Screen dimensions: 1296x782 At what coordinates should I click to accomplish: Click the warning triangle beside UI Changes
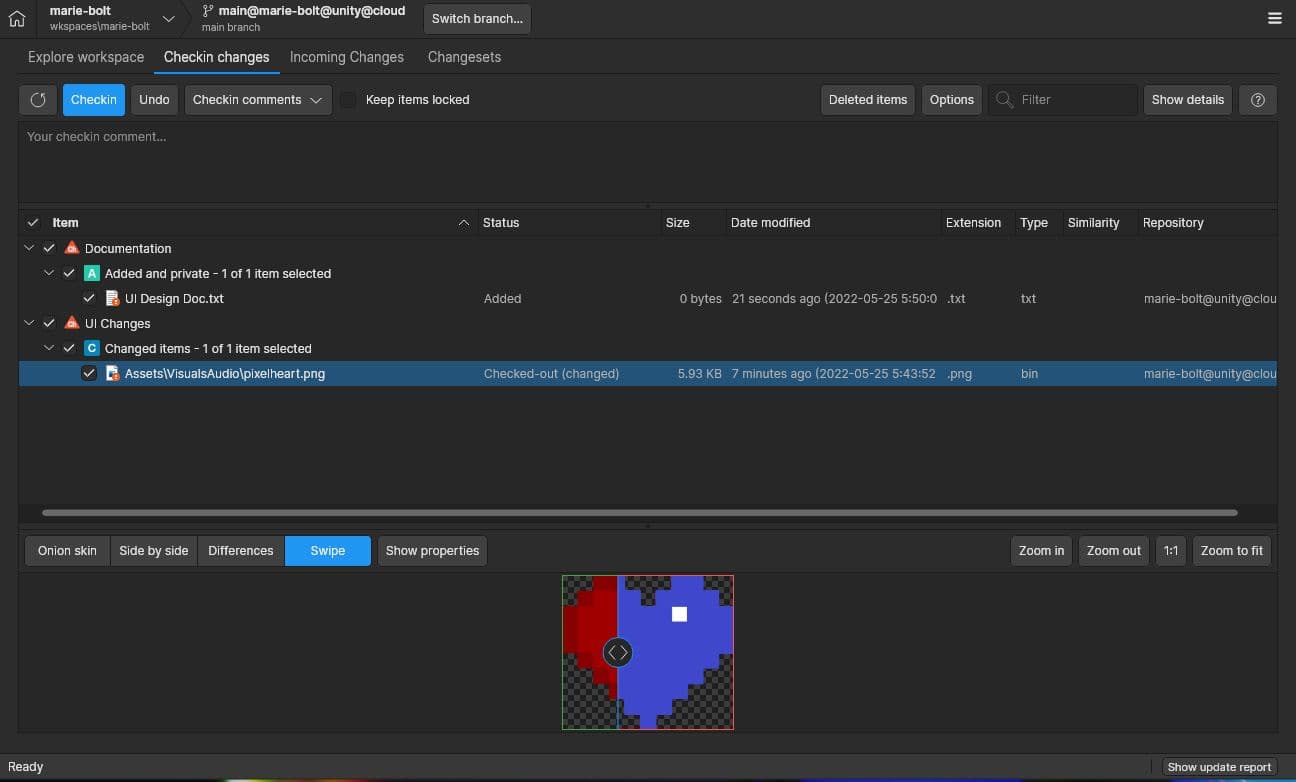(71, 323)
